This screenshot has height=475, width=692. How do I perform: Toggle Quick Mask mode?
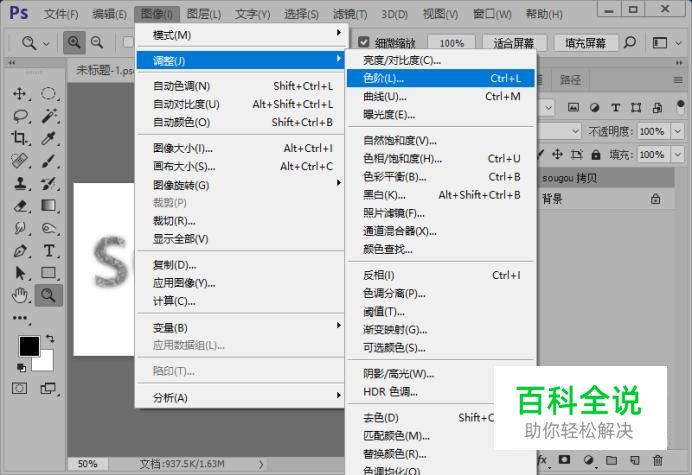(19, 388)
